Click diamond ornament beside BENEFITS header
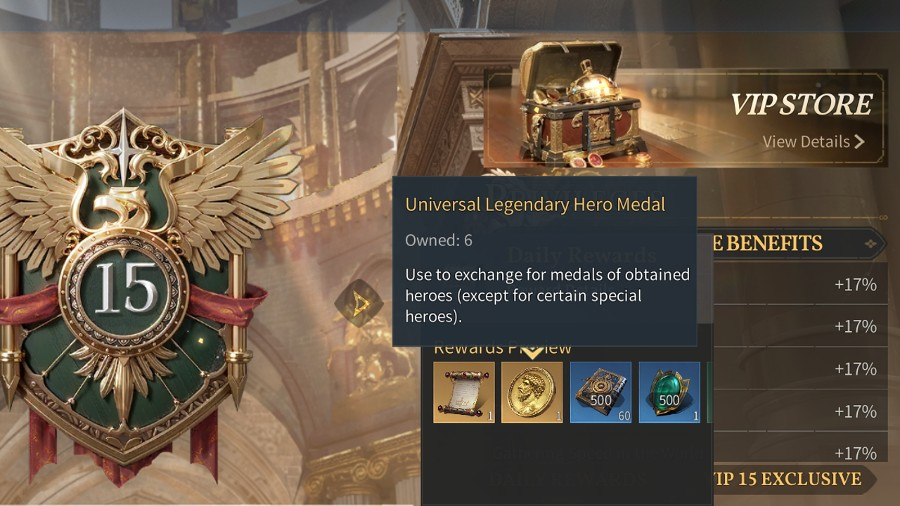The height and width of the screenshot is (506, 900). coord(871,244)
